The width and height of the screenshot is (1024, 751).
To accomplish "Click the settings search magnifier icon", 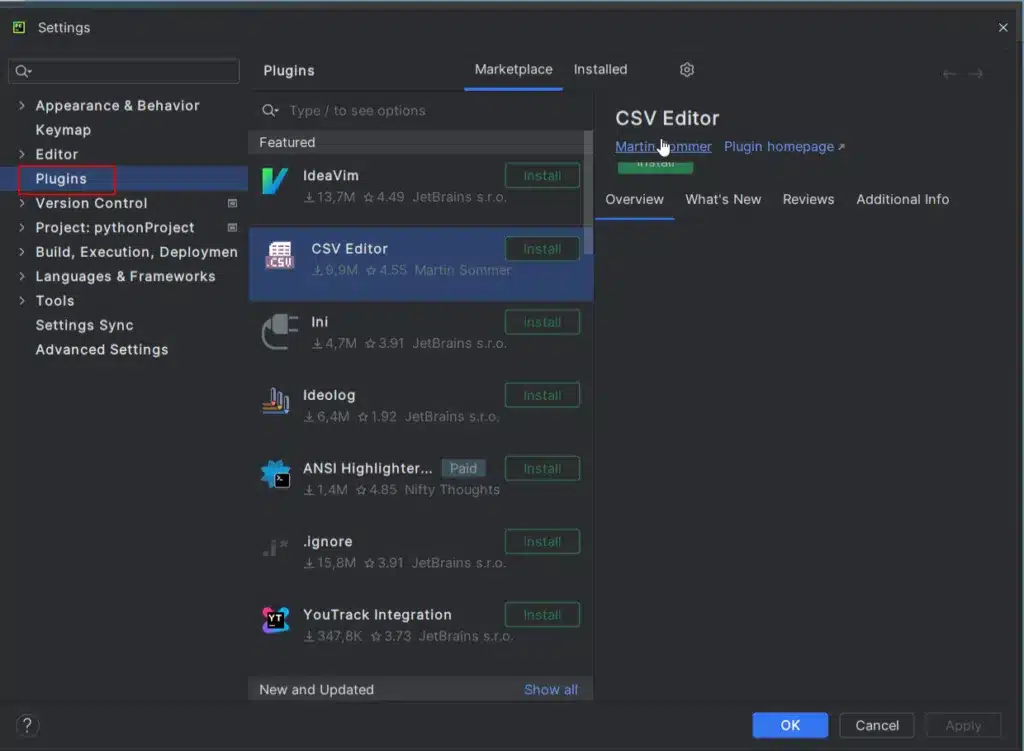I will pyautogui.click(x=23, y=71).
